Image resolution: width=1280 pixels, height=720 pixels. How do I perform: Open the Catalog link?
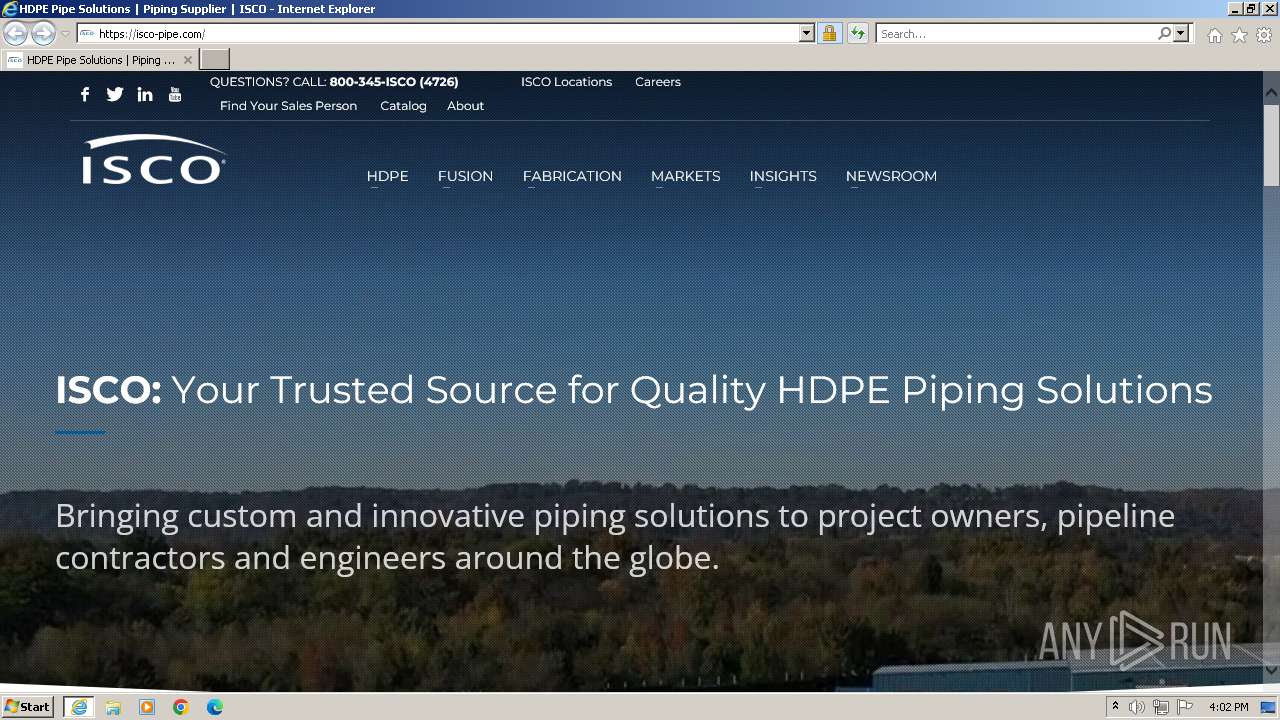point(403,106)
